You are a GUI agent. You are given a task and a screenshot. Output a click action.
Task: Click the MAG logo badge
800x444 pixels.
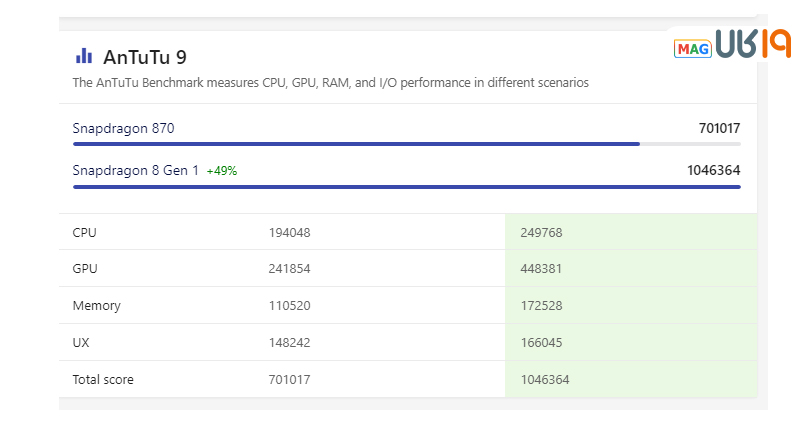coord(692,48)
